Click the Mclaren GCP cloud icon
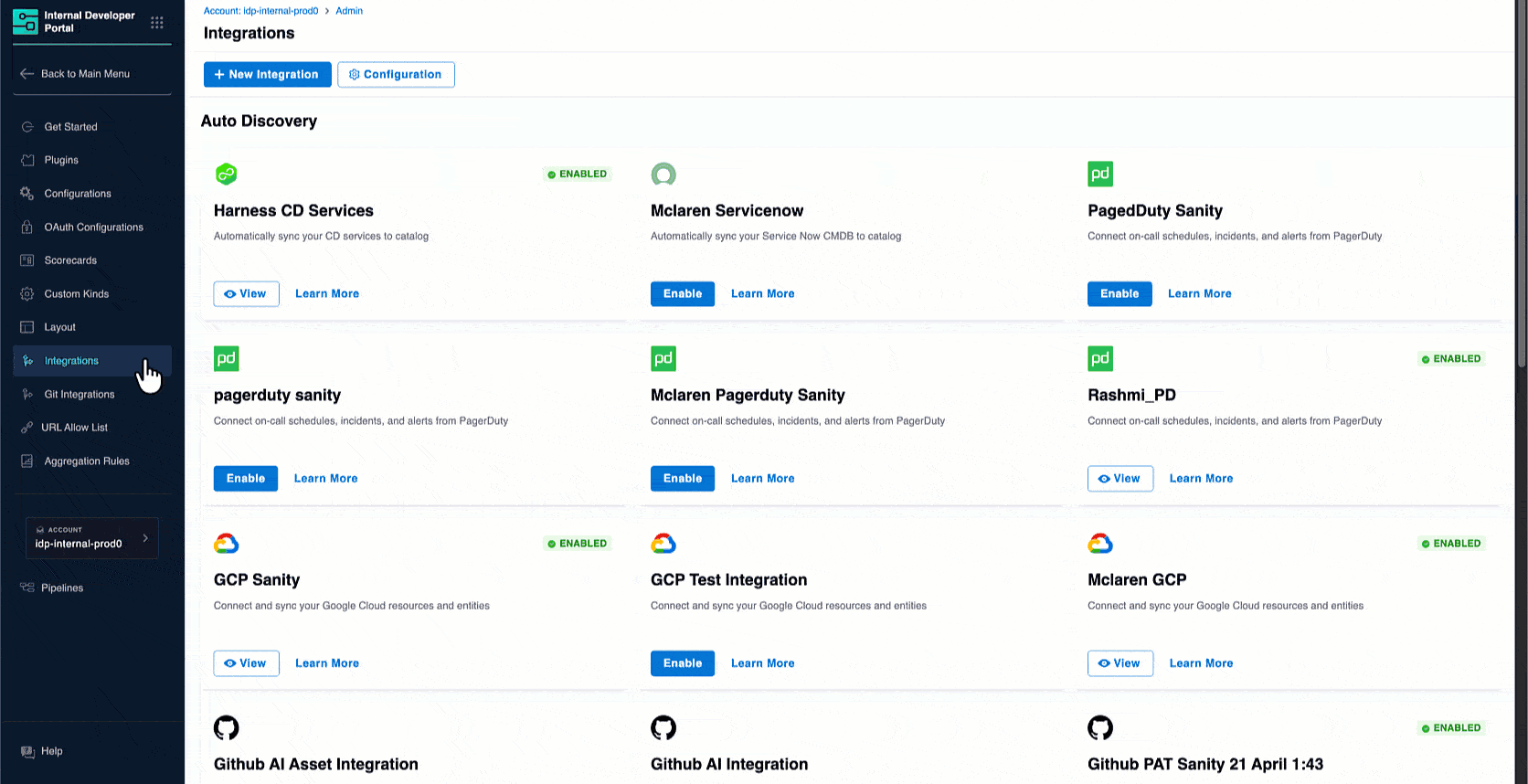Screen dimensions: 1528x784 click(1100, 544)
